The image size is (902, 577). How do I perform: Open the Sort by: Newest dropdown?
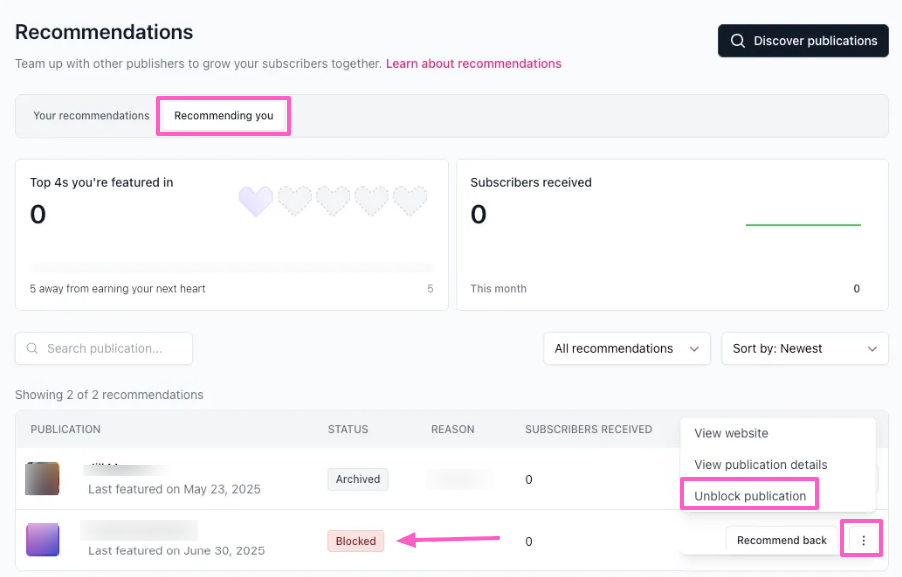(x=804, y=349)
